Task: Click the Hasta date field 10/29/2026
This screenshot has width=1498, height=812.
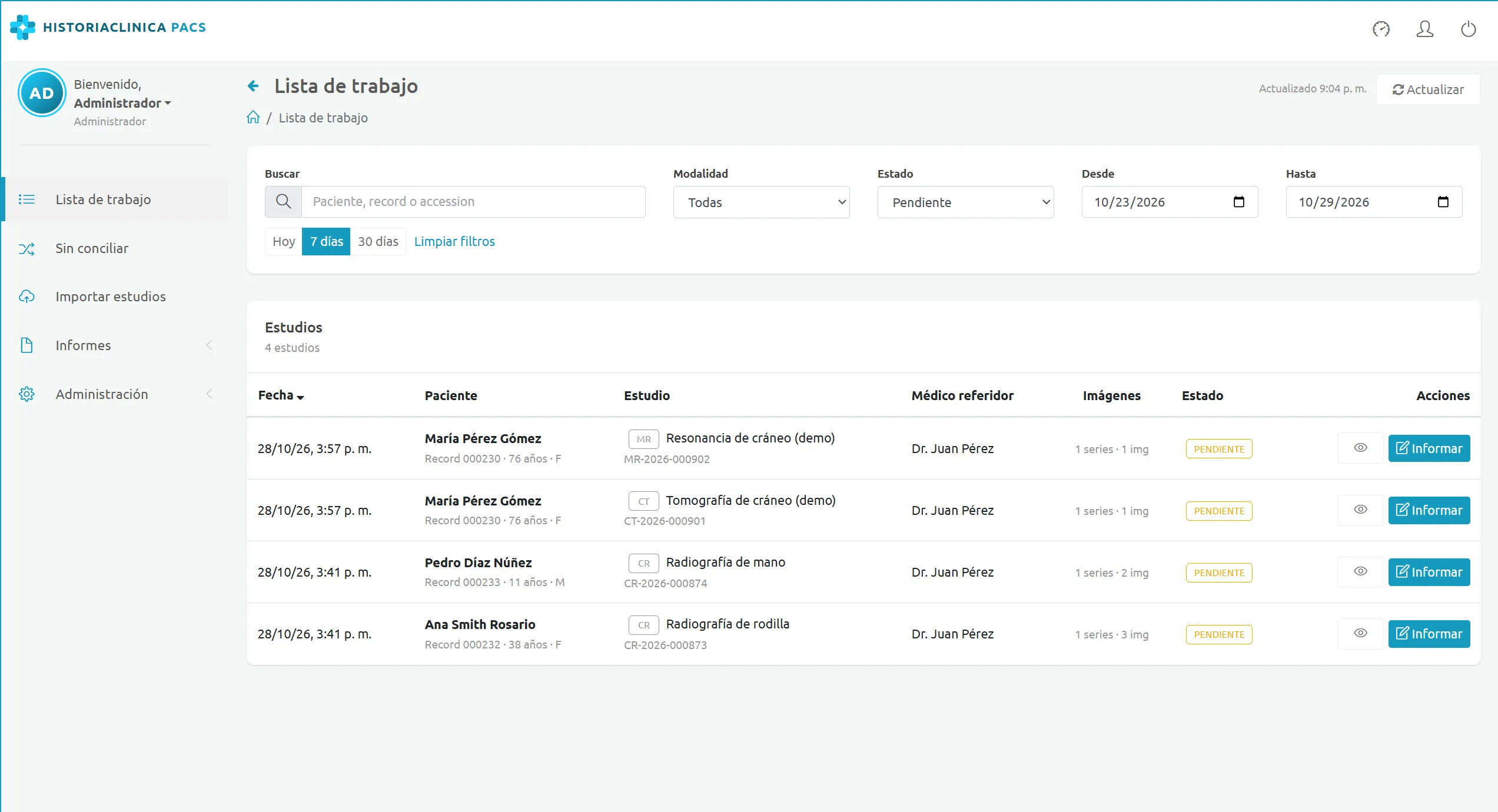Action: pos(1374,202)
